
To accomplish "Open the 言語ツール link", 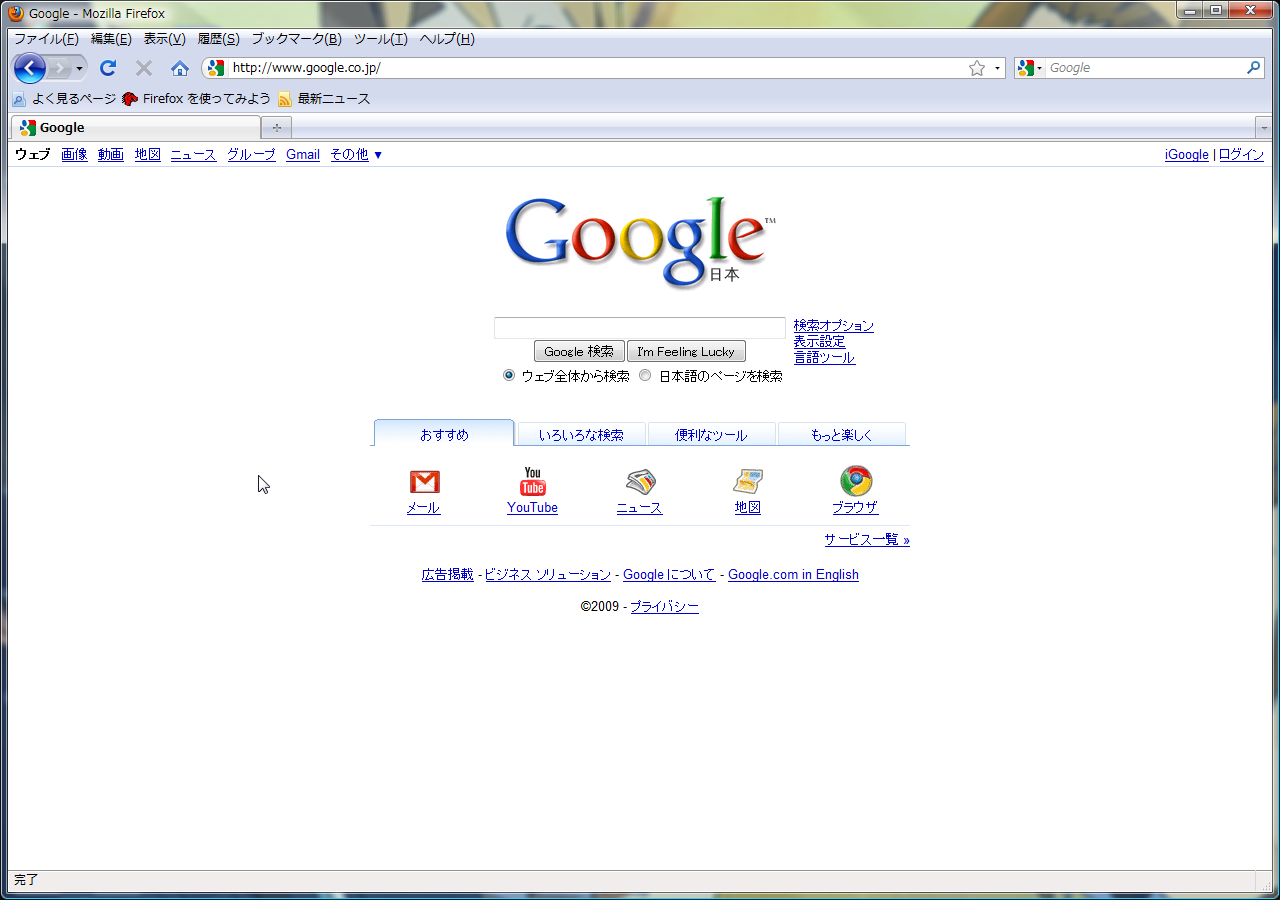I will (824, 357).
